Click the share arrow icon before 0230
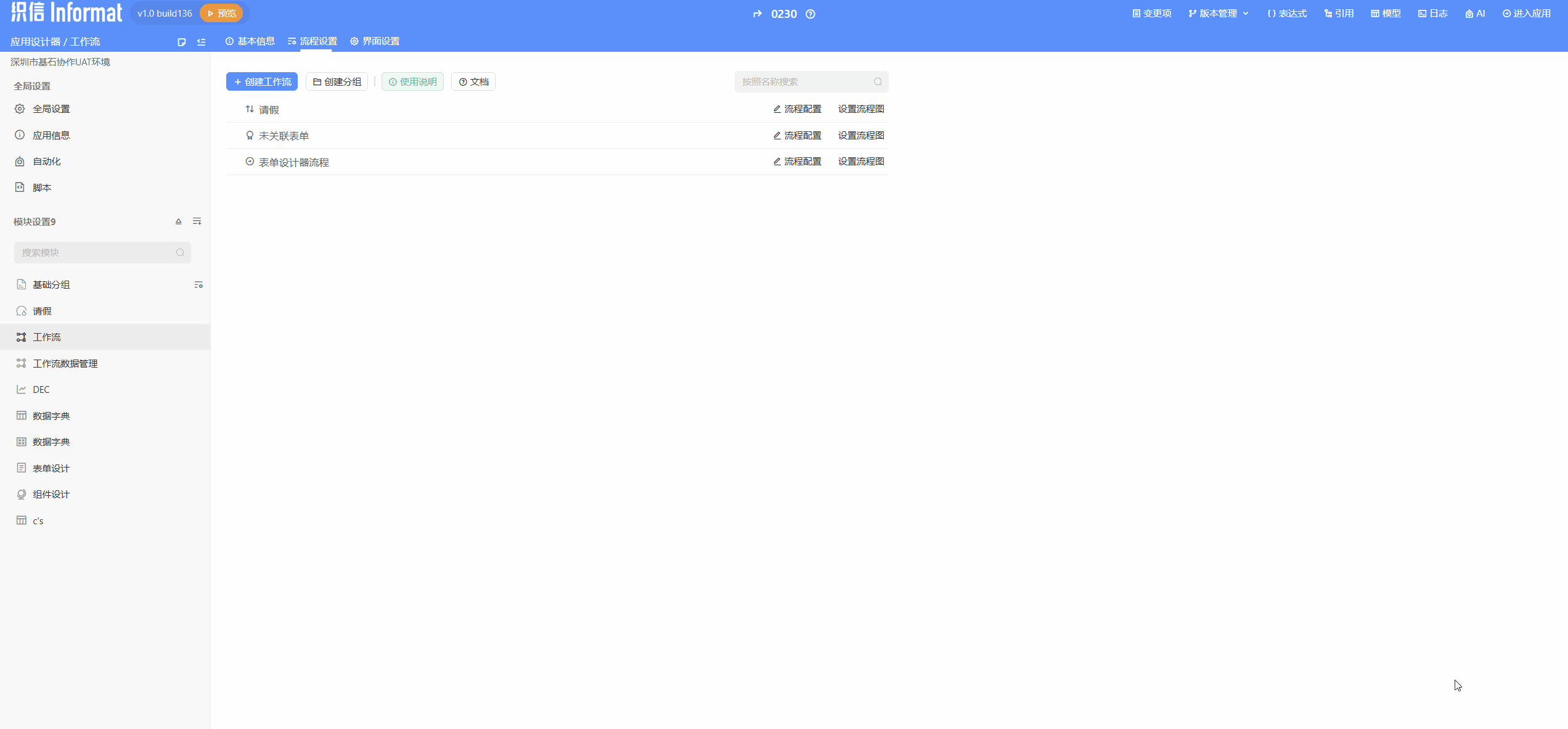Screen dimensions: 1568x729 pos(757,14)
